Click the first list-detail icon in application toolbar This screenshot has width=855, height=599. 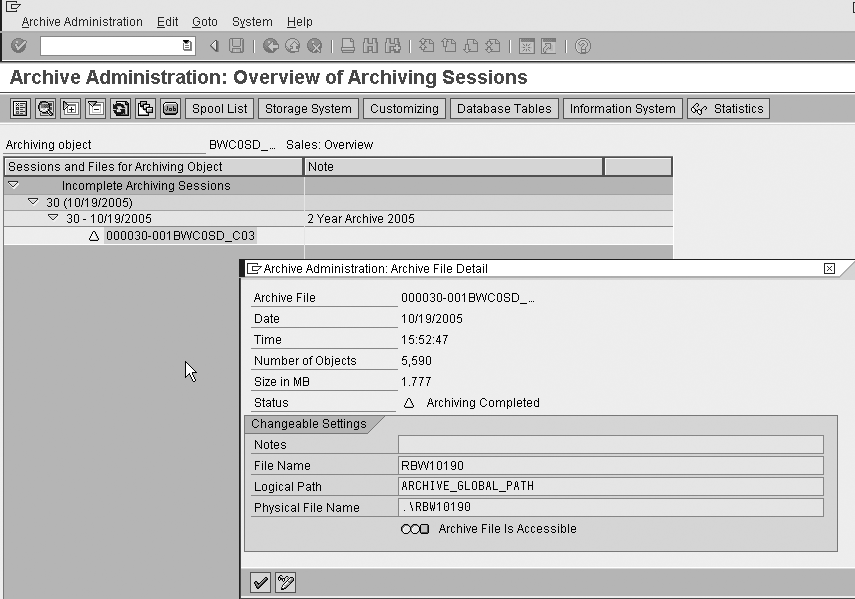20,108
